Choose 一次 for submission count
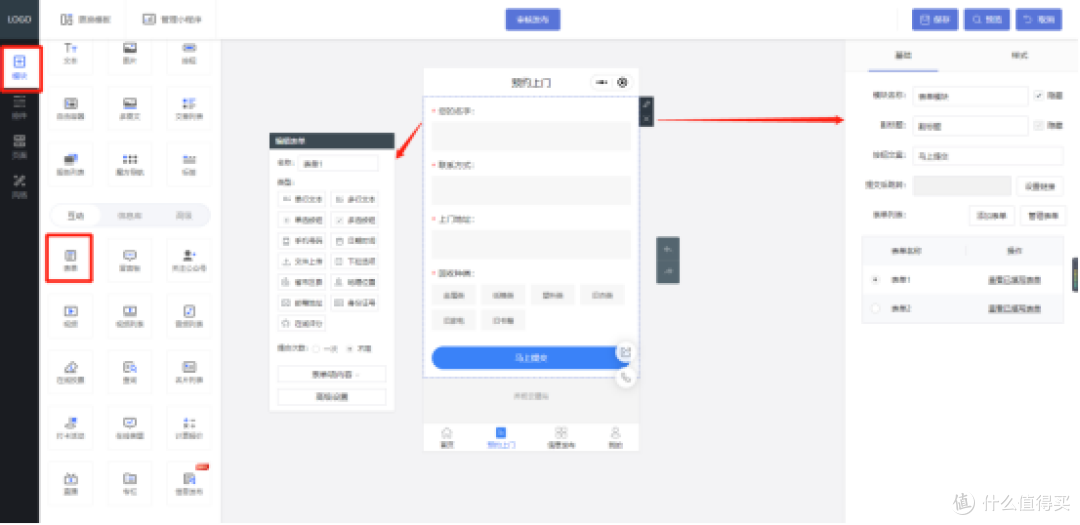The height and width of the screenshot is (525, 1080). click(x=318, y=349)
